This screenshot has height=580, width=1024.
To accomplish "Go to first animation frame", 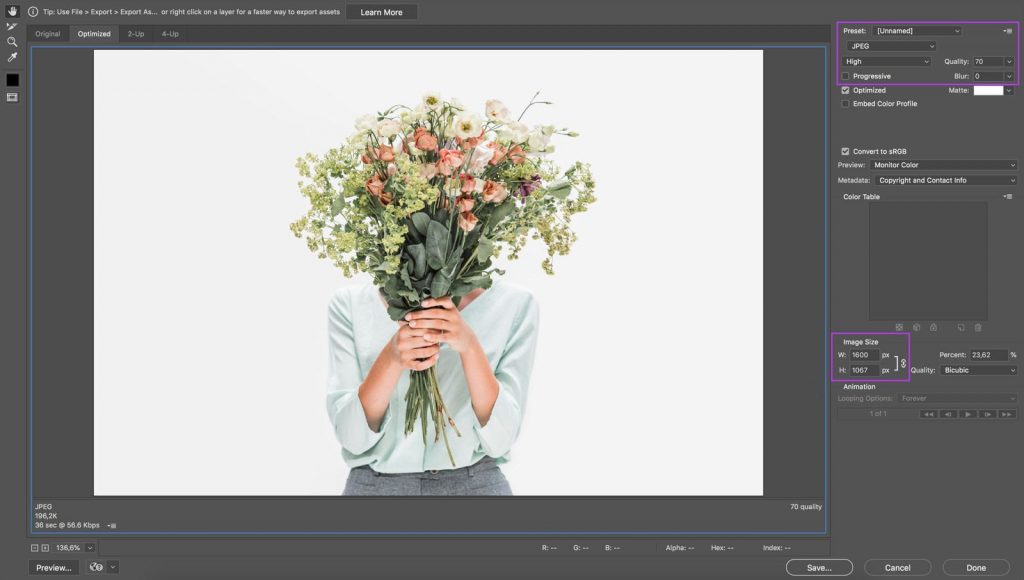I will pyautogui.click(x=928, y=414).
